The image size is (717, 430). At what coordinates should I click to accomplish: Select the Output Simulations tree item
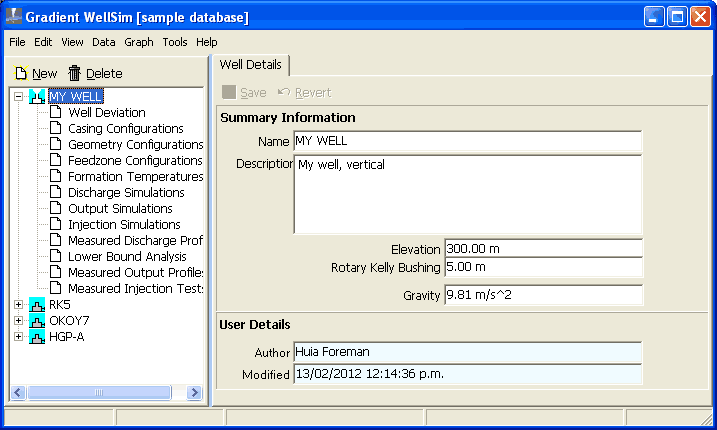(x=120, y=209)
